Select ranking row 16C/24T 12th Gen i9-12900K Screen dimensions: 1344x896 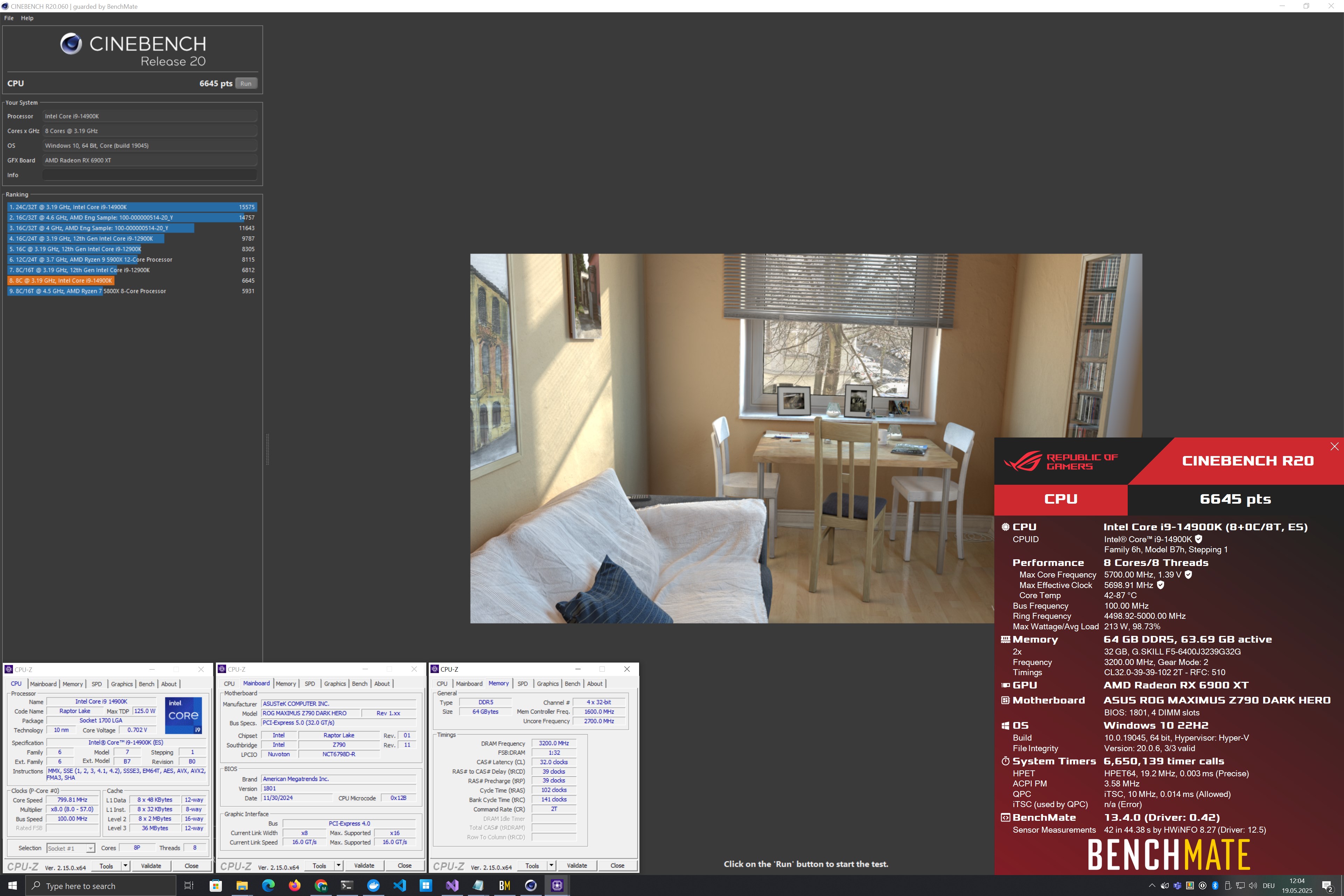[132, 238]
